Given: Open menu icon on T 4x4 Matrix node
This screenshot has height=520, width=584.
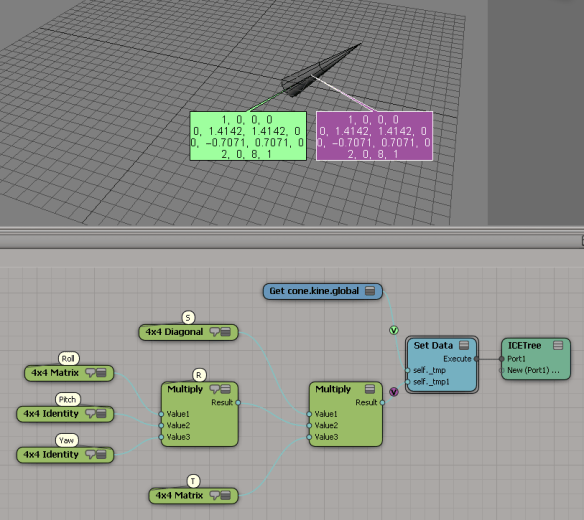Looking at the screenshot, I should point(225,495).
